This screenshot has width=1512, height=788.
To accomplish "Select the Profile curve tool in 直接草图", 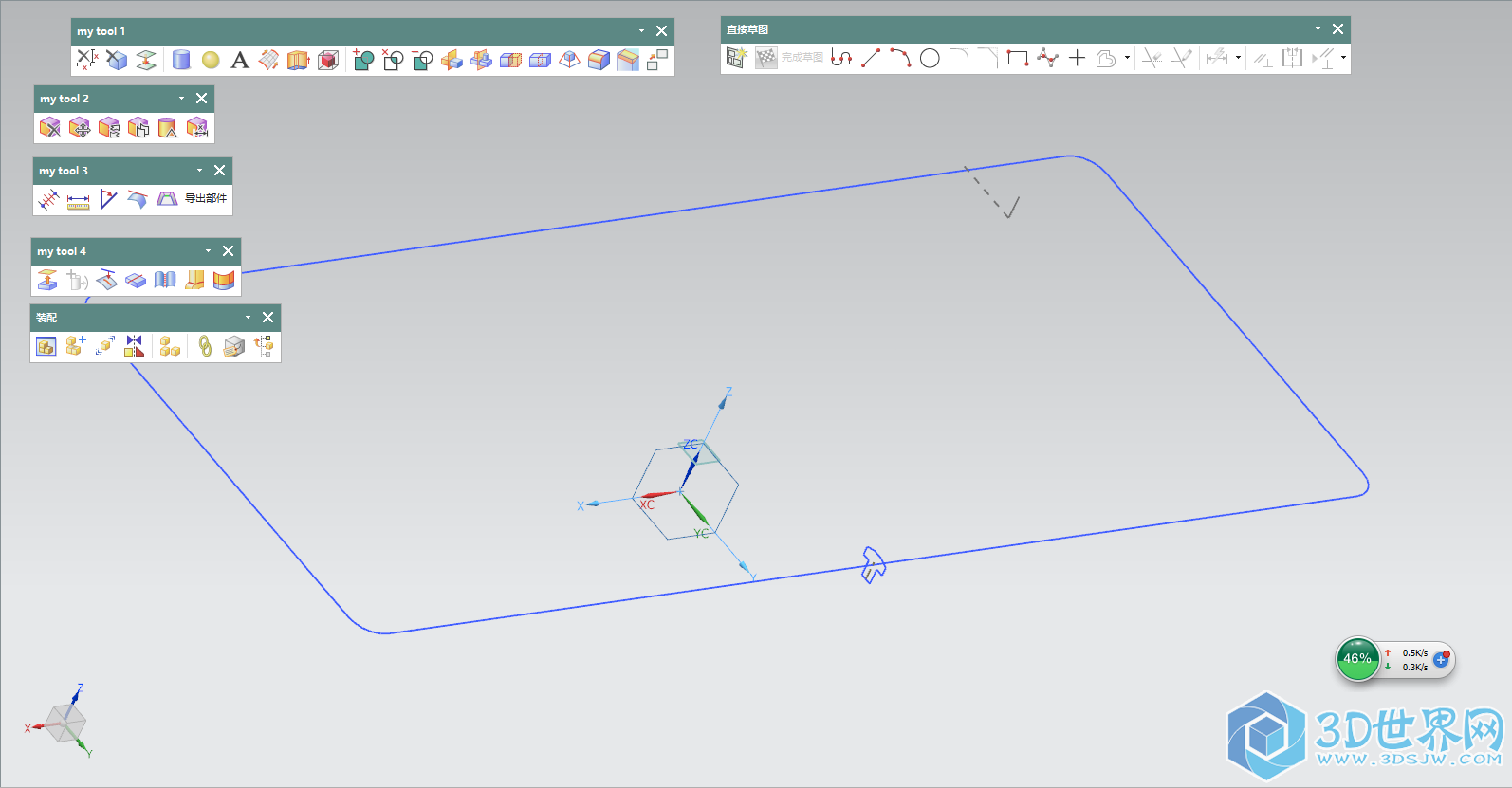I will click(841, 58).
